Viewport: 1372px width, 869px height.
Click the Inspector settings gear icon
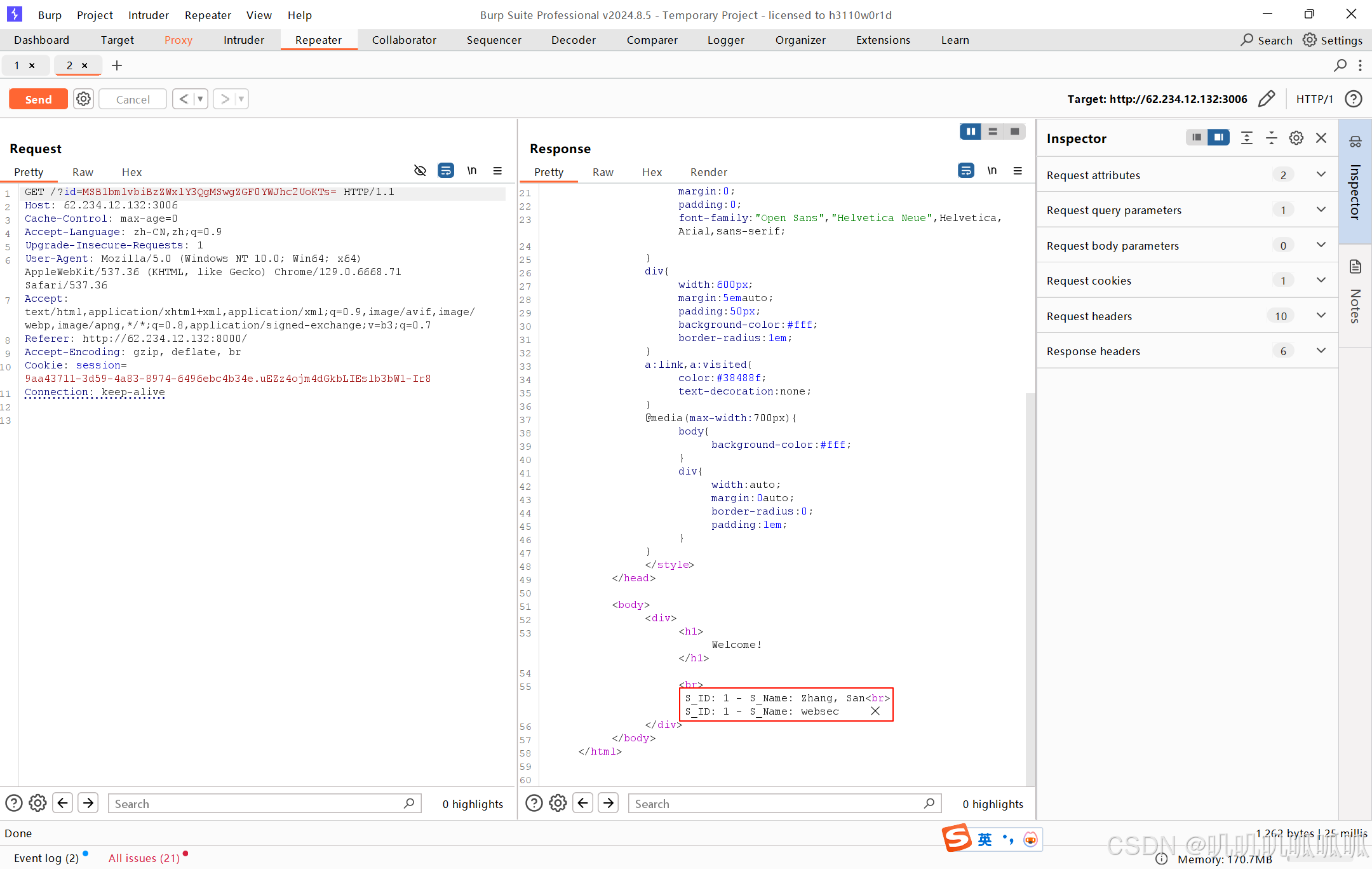[x=1296, y=138]
